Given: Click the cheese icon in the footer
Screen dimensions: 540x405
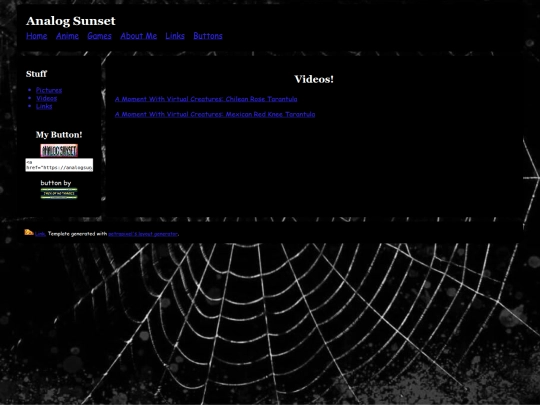Looking at the screenshot, I should click(x=29, y=232).
